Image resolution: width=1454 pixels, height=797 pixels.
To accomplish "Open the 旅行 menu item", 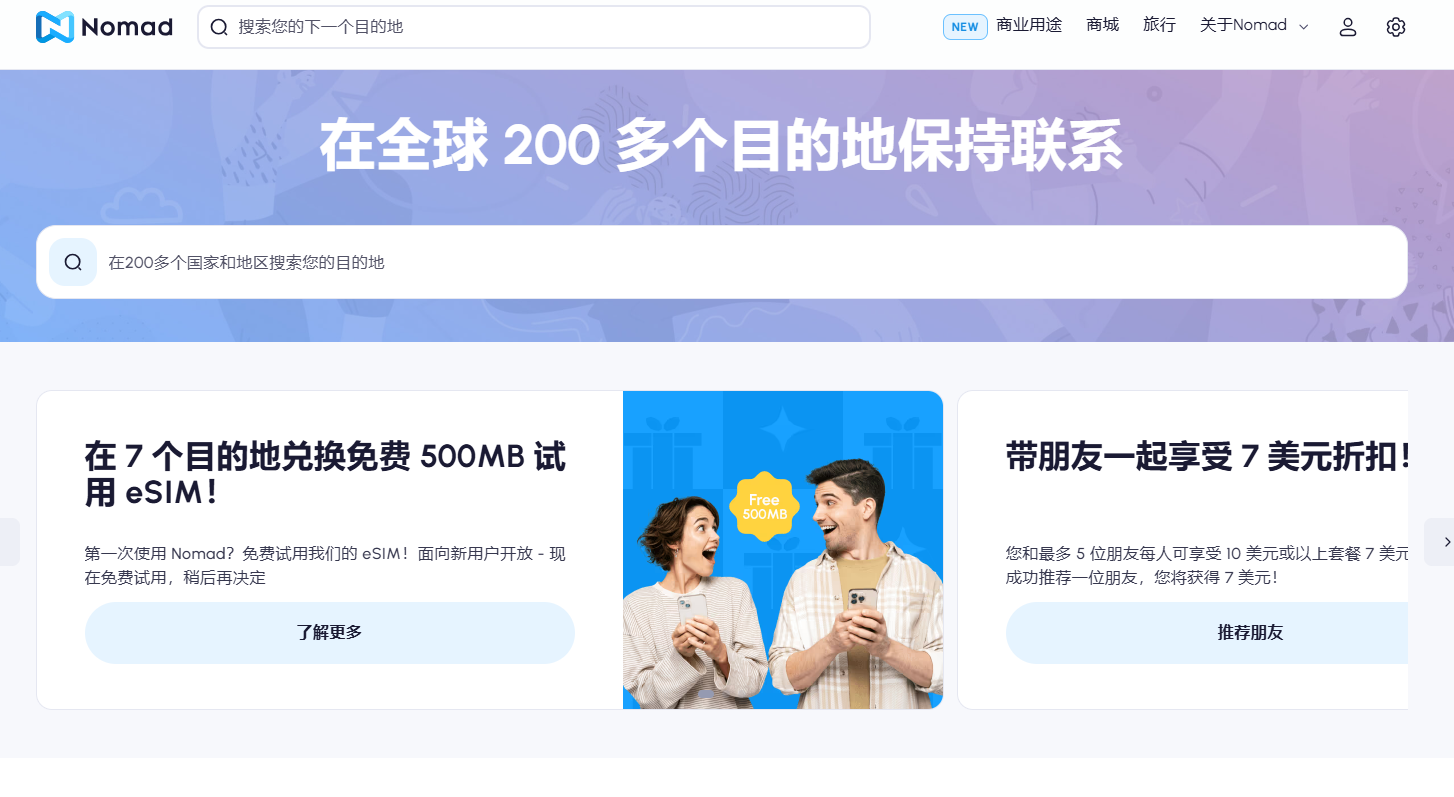I will (1159, 25).
